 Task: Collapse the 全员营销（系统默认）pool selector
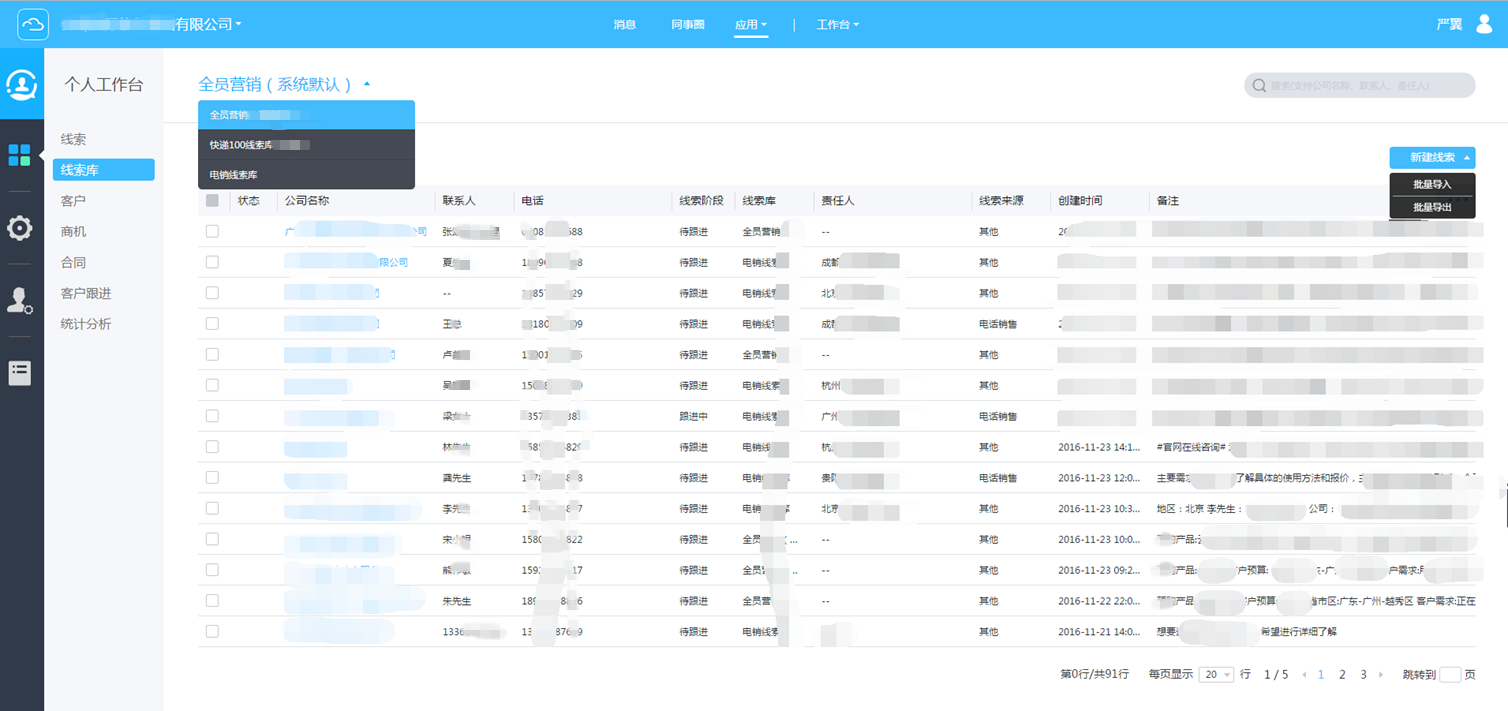367,85
